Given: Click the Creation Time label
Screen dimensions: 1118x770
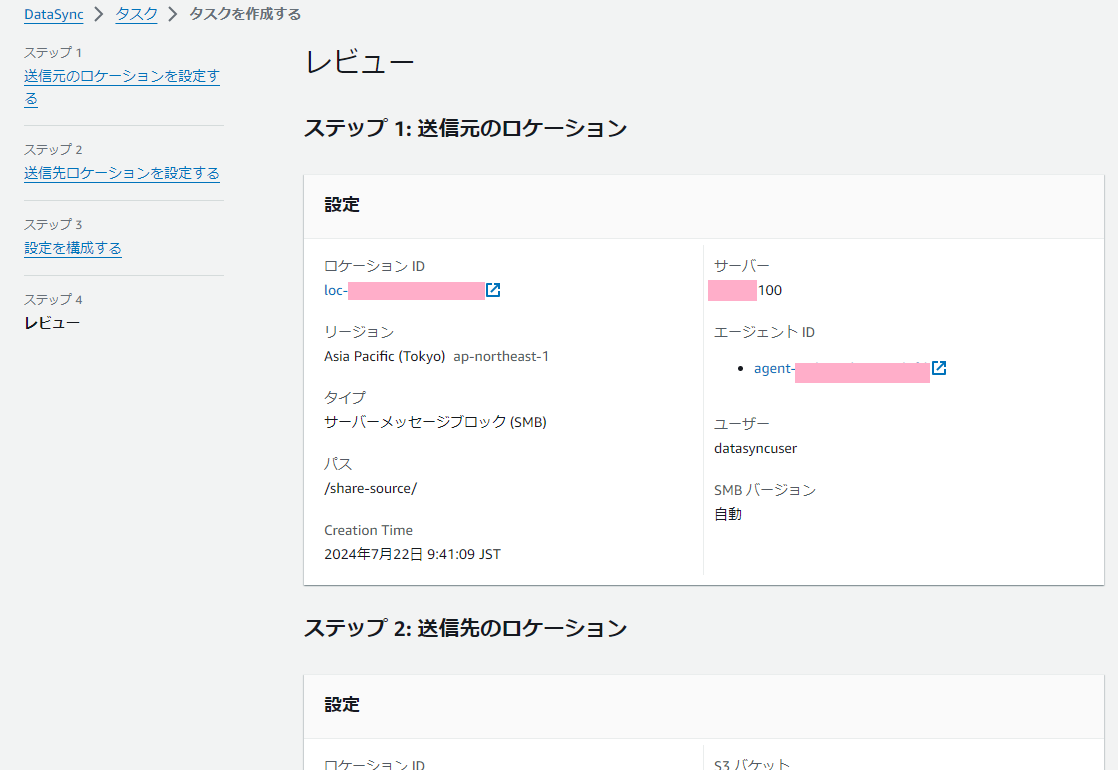Looking at the screenshot, I should 369,530.
